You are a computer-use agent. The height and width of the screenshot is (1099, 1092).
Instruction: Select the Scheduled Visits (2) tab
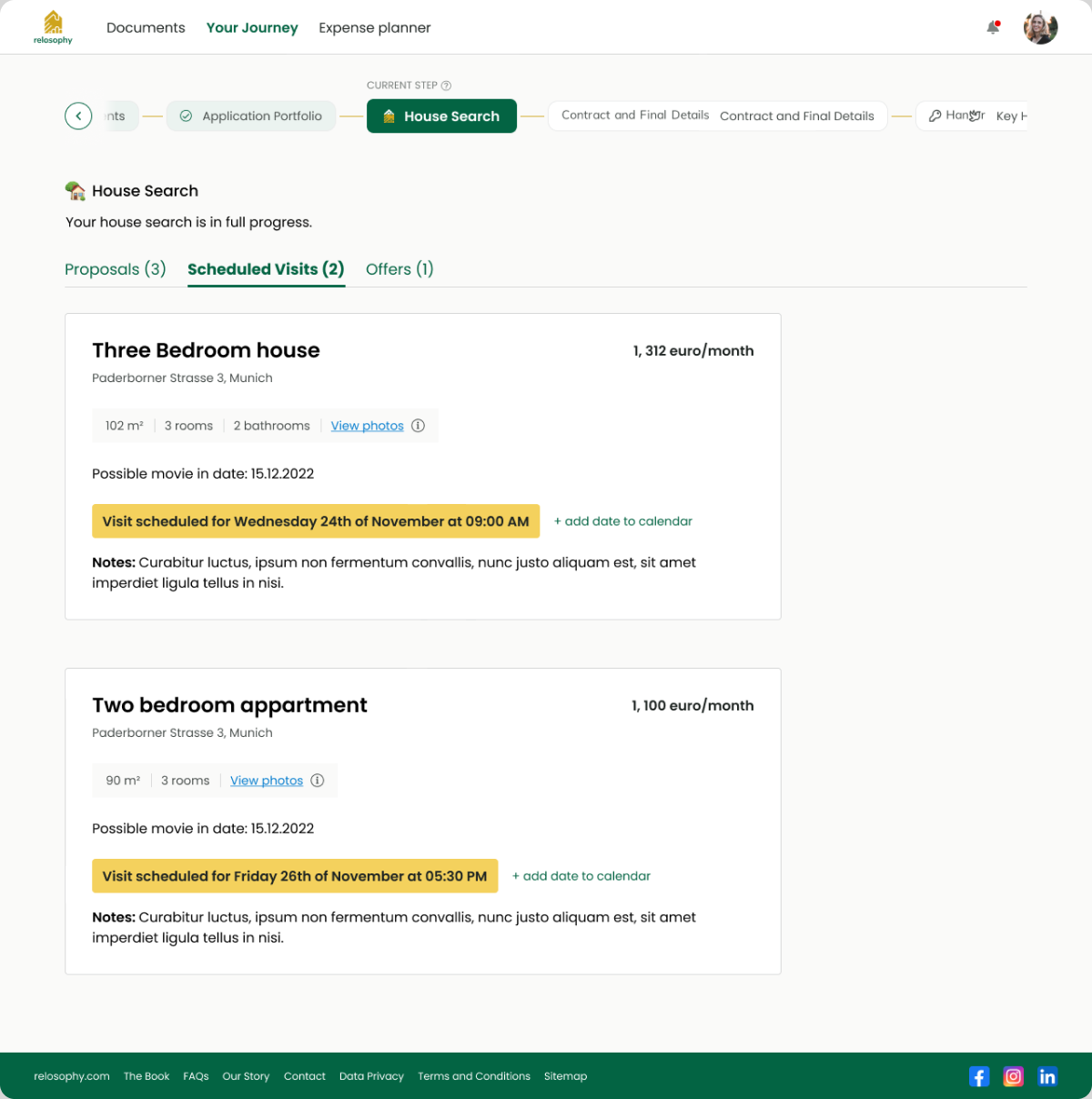tap(266, 269)
